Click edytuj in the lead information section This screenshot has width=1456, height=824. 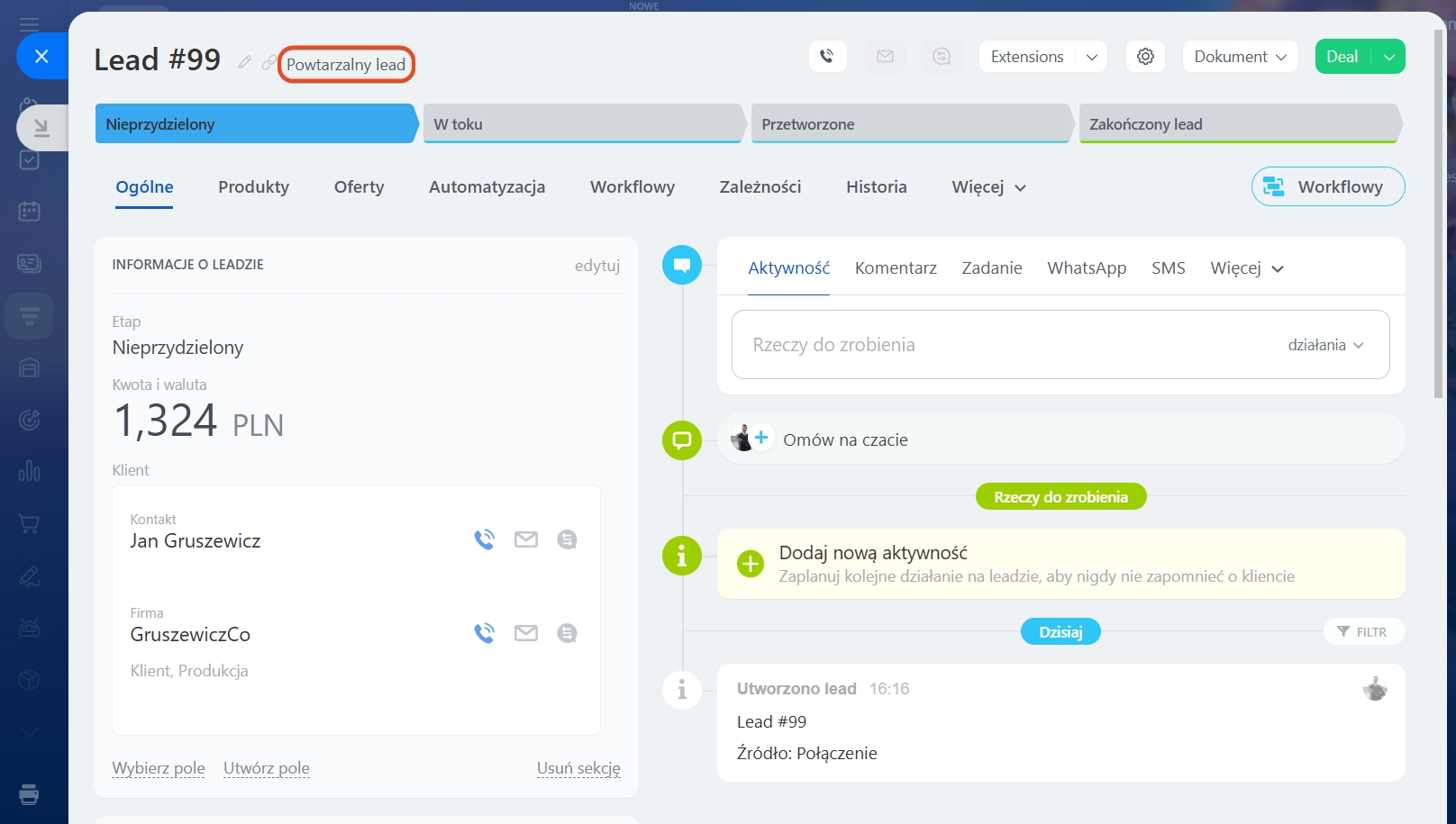click(x=596, y=266)
